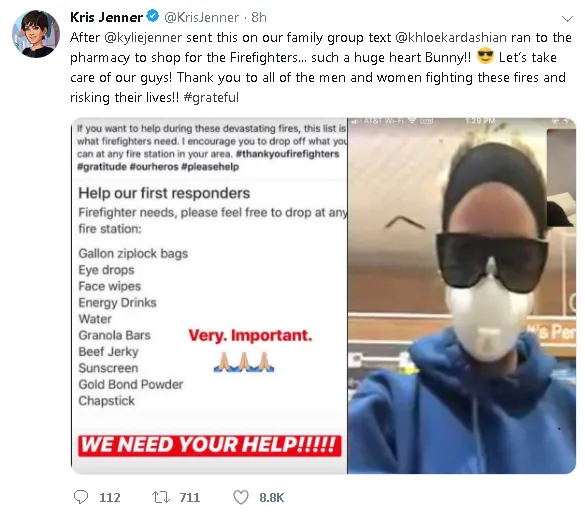The image size is (585, 514).
Task: Click the WE NEED YOUR HELP banner
Action: click(x=210, y=445)
